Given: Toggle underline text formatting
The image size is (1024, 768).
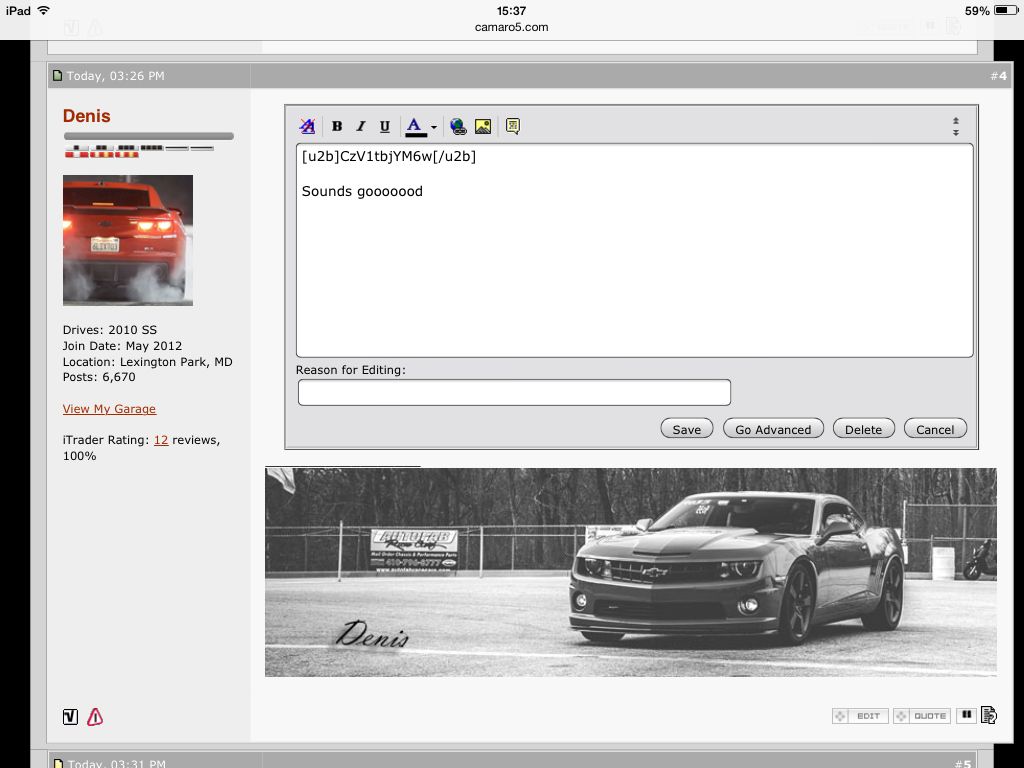Looking at the screenshot, I should [x=385, y=126].
